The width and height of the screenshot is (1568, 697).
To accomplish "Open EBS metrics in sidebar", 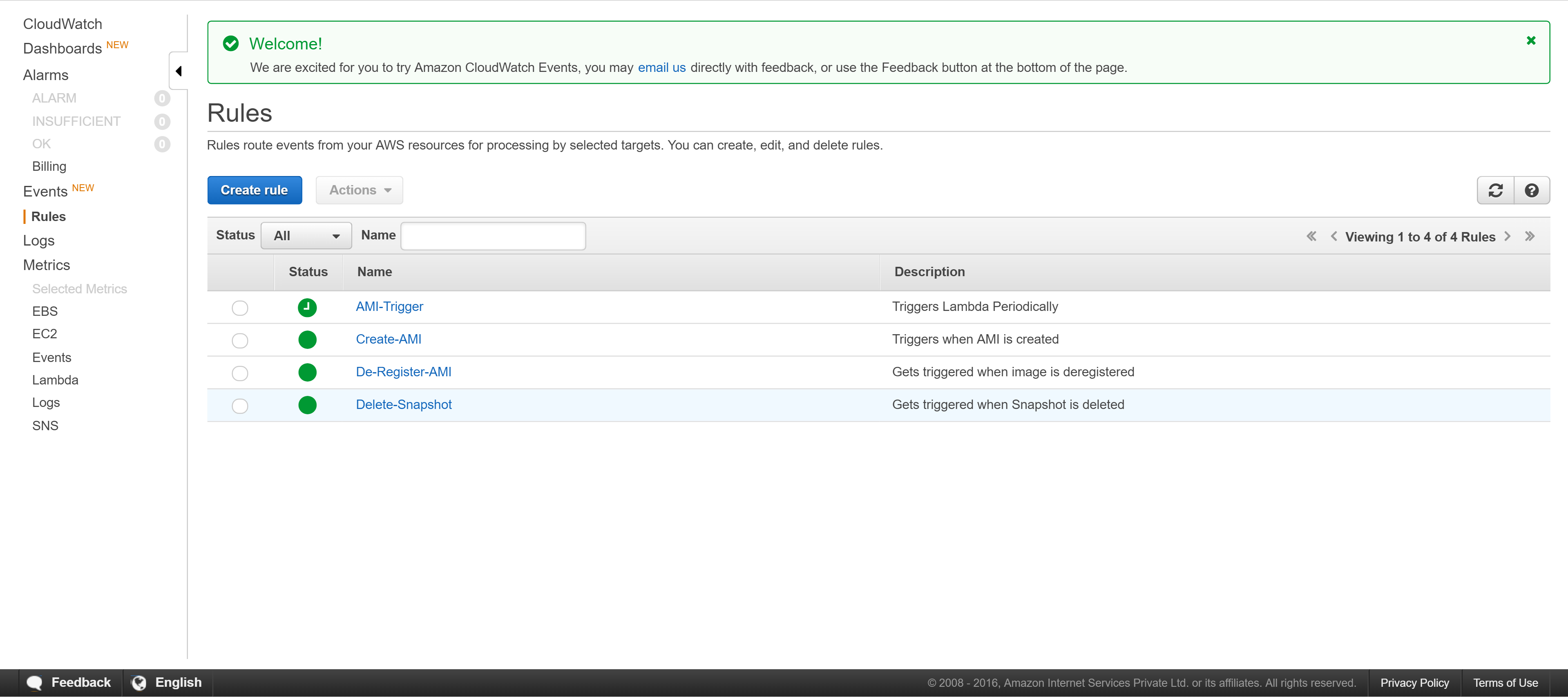I will [45, 312].
